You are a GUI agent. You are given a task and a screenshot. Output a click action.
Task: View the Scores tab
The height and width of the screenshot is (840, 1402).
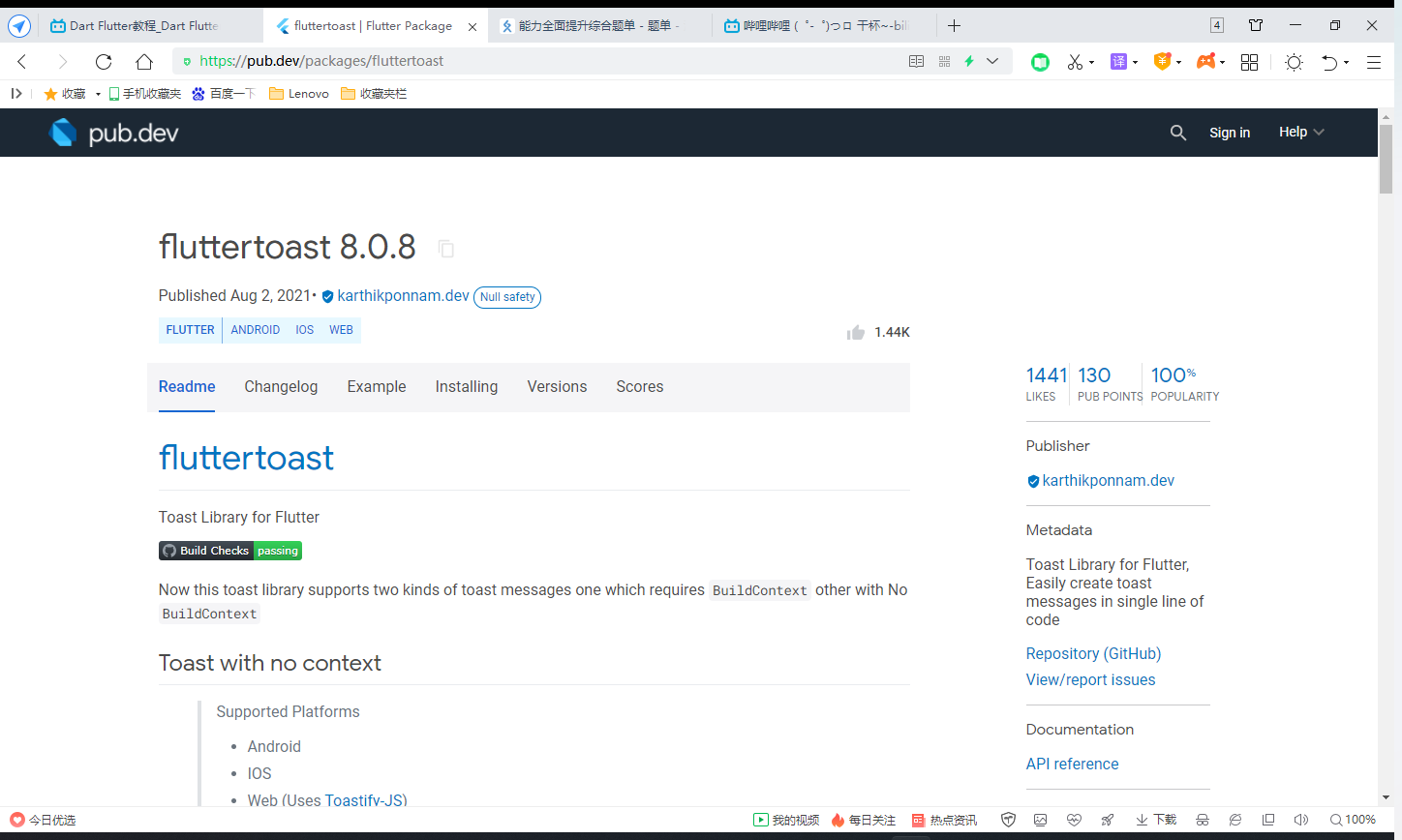[640, 386]
